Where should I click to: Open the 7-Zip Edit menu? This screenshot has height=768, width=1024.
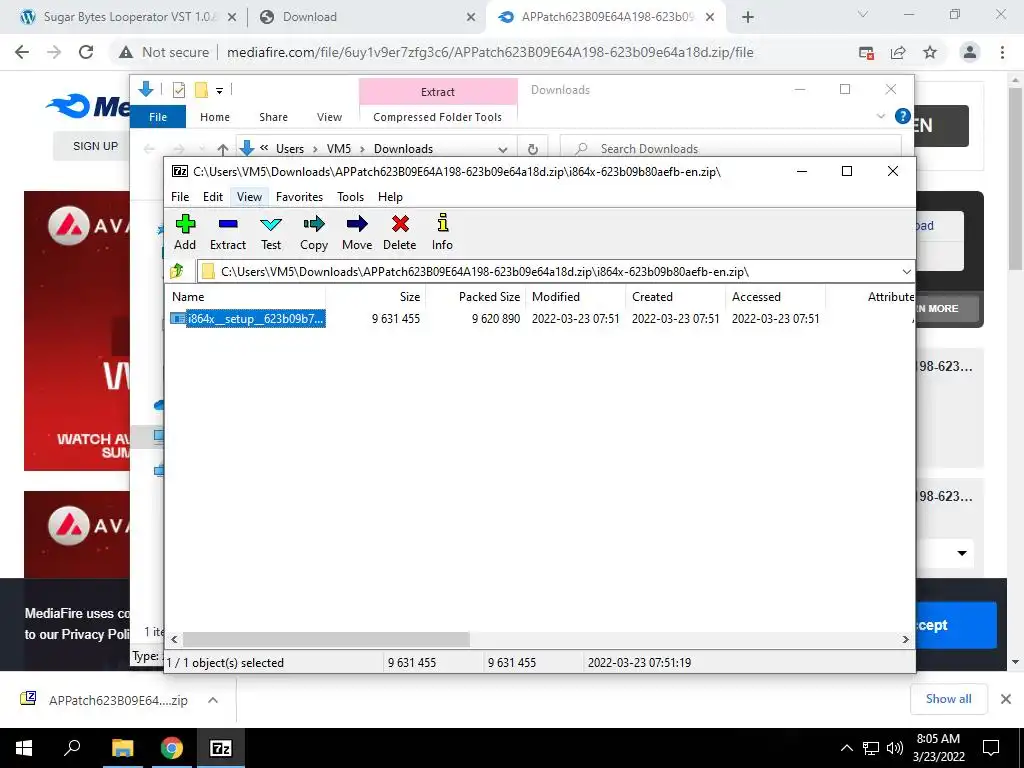click(x=213, y=197)
